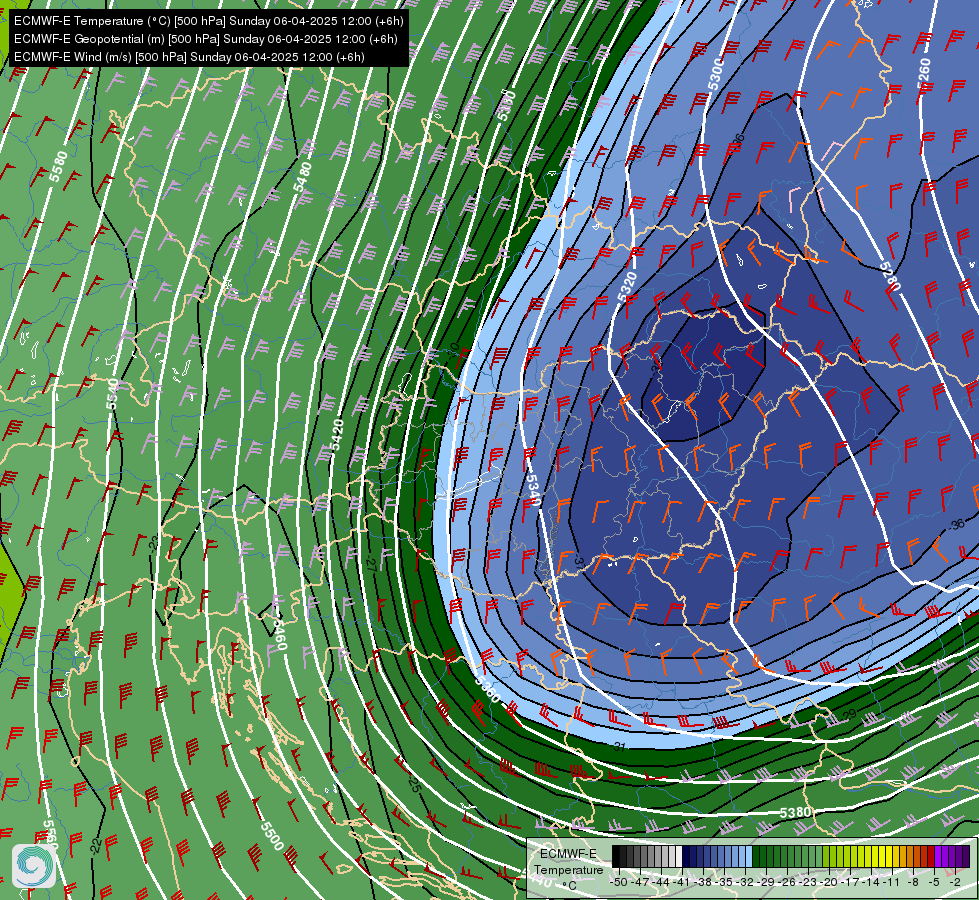The width and height of the screenshot is (979, 900).
Task: Click the -8 legend tick label
Action: pos(913,882)
